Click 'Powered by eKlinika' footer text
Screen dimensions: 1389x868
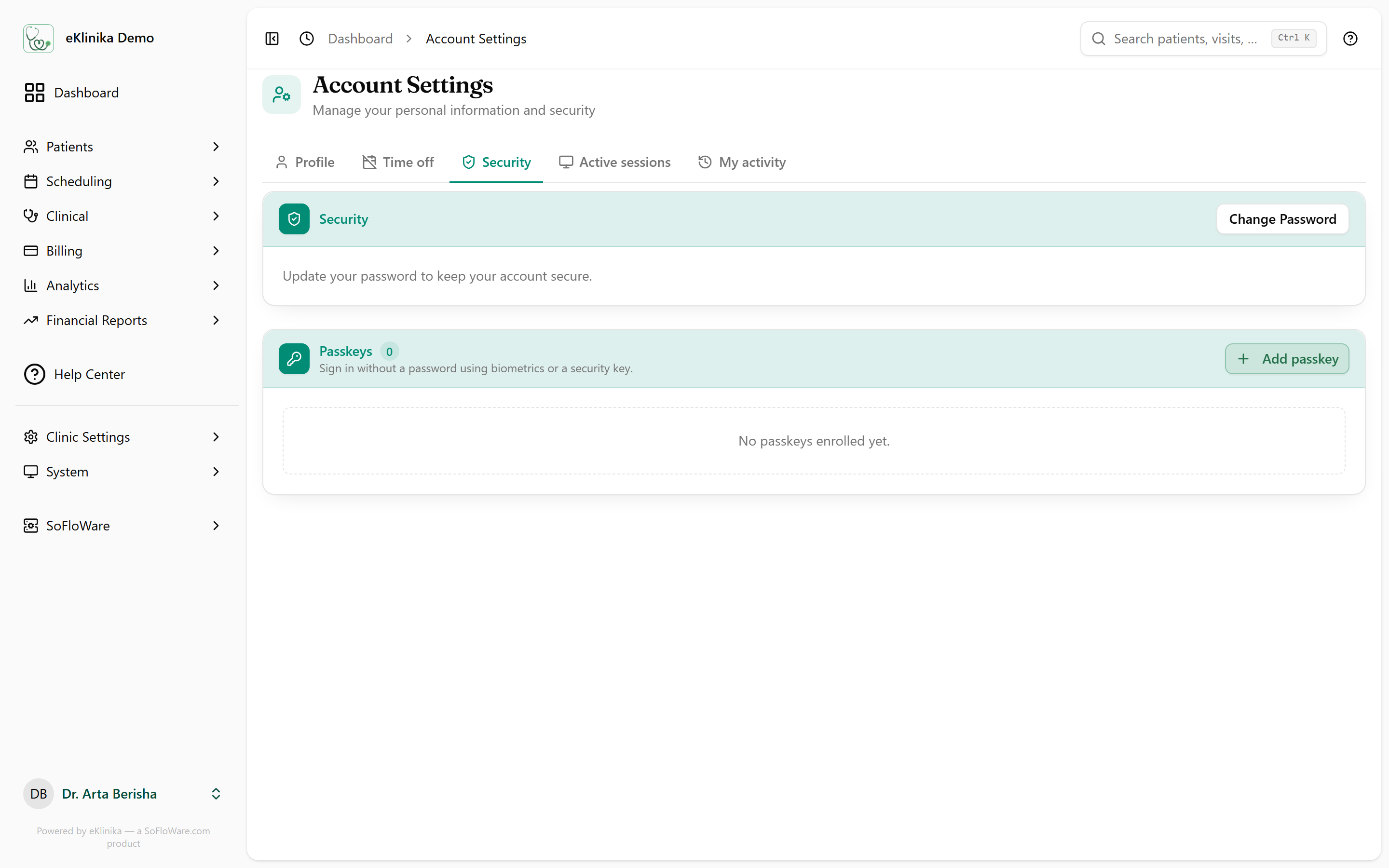point(123,837)
